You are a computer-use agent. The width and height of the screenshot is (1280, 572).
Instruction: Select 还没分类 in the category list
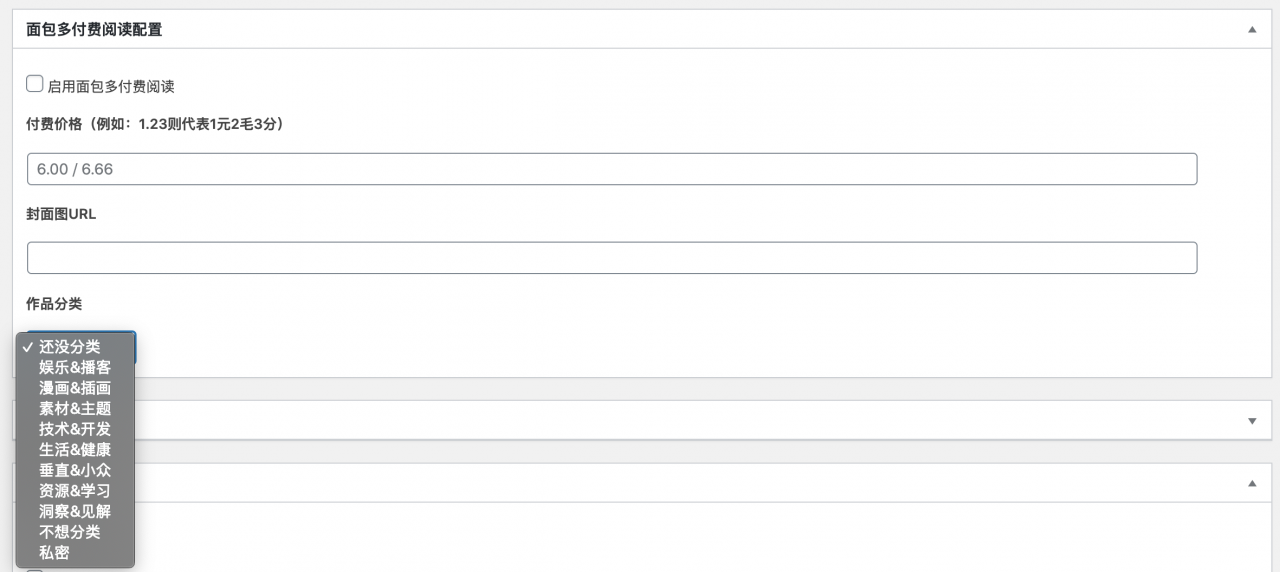pyautogui.click(x=70, y=347)
